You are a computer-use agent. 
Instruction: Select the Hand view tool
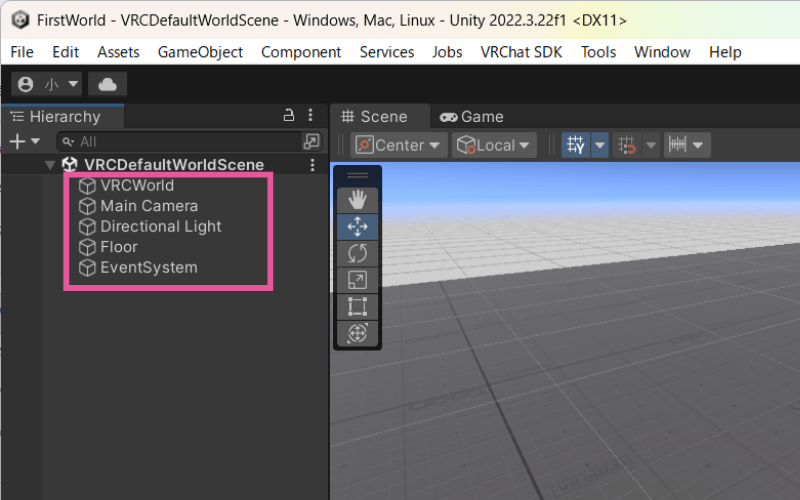[x=357, y=199]
